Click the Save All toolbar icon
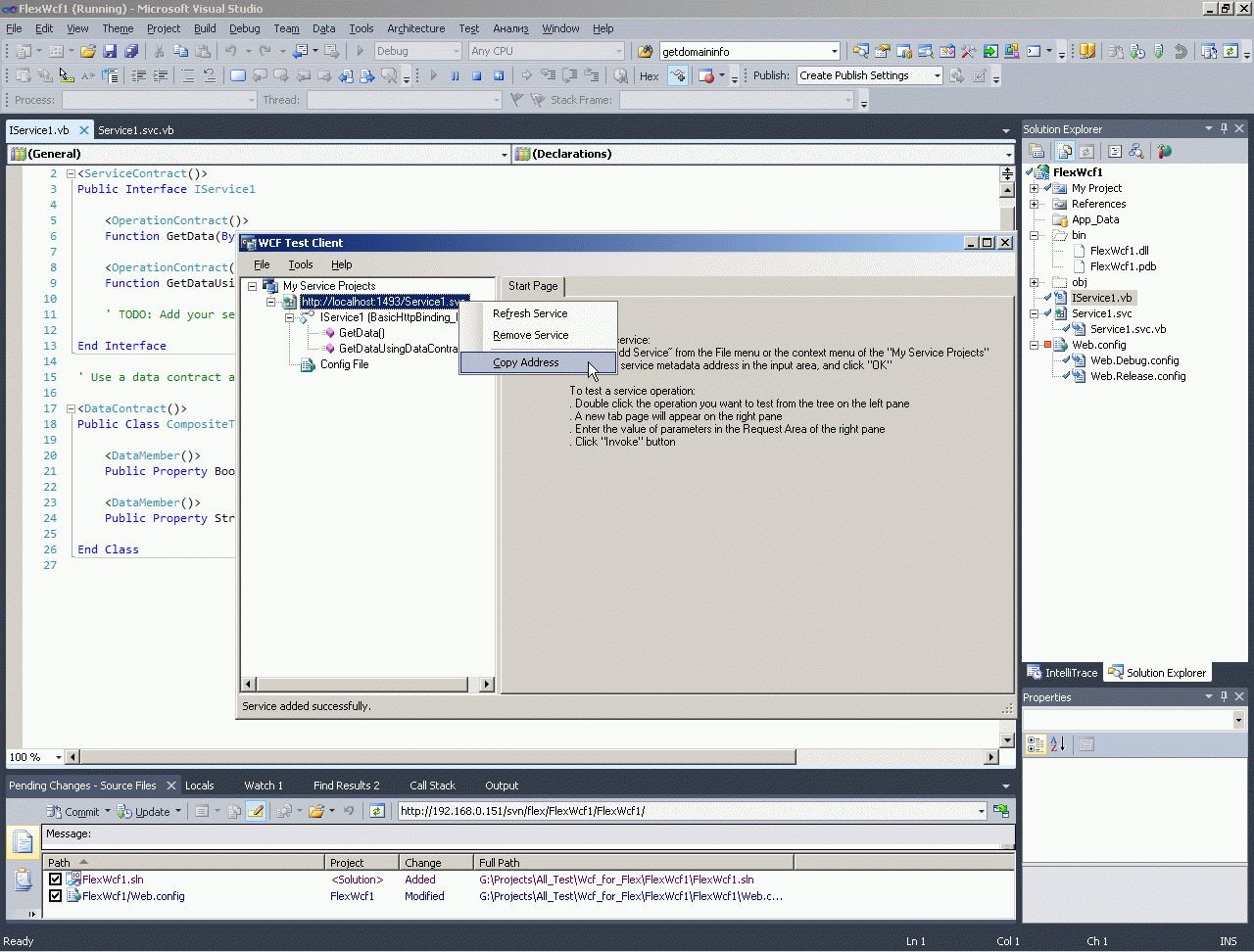This screenshot has height=952, width=1254. 130,51
